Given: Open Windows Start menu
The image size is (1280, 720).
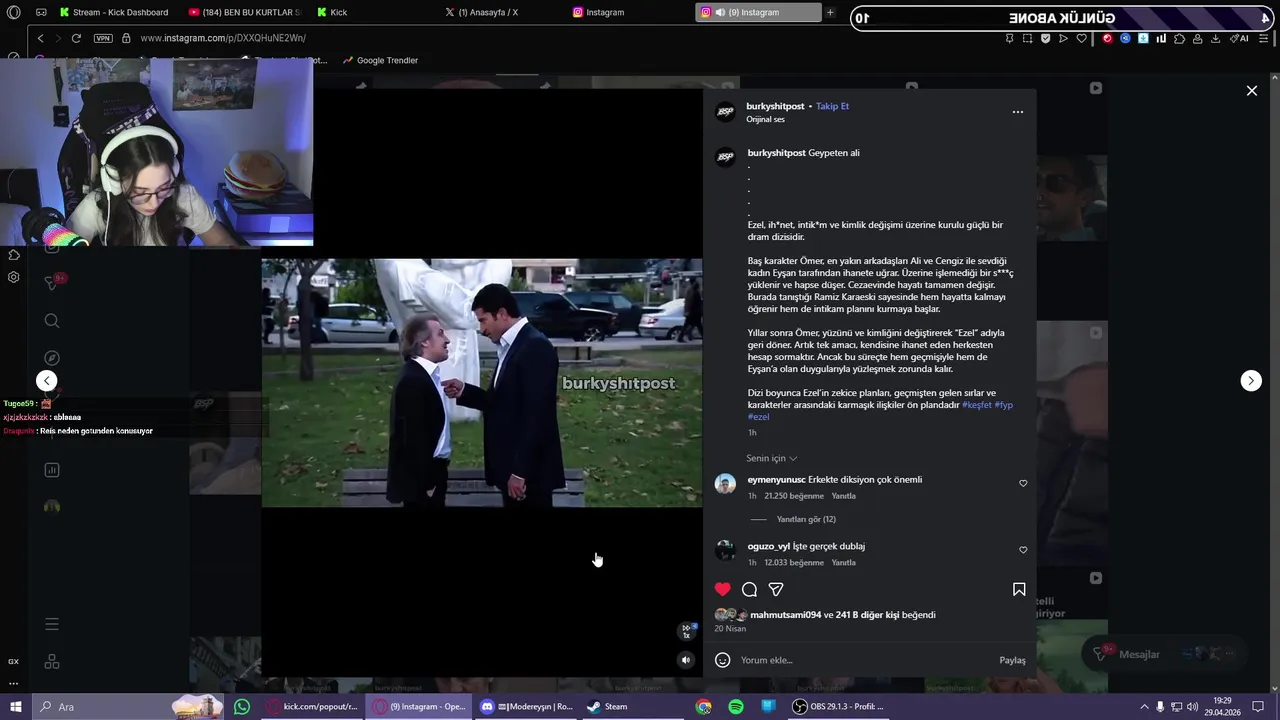Looking at the screenshot, I should [x=15, y=706].
